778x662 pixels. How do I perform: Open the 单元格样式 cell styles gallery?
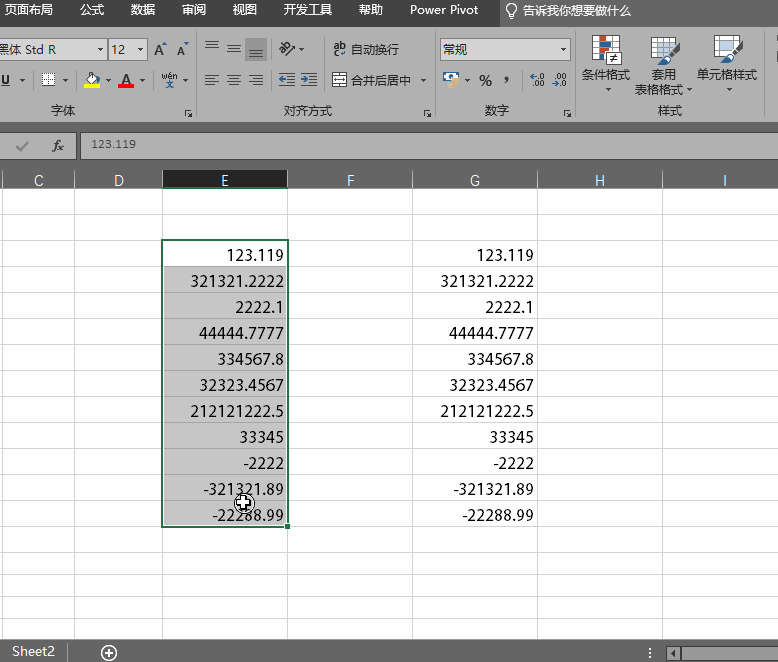coord(727,66)
